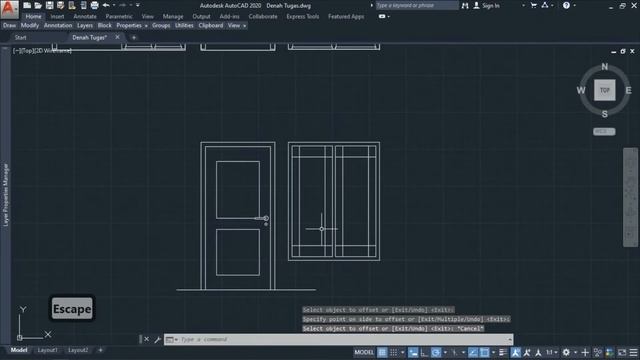
Task: Click the MODEL space button in status bar
Action: pos(364,352)
